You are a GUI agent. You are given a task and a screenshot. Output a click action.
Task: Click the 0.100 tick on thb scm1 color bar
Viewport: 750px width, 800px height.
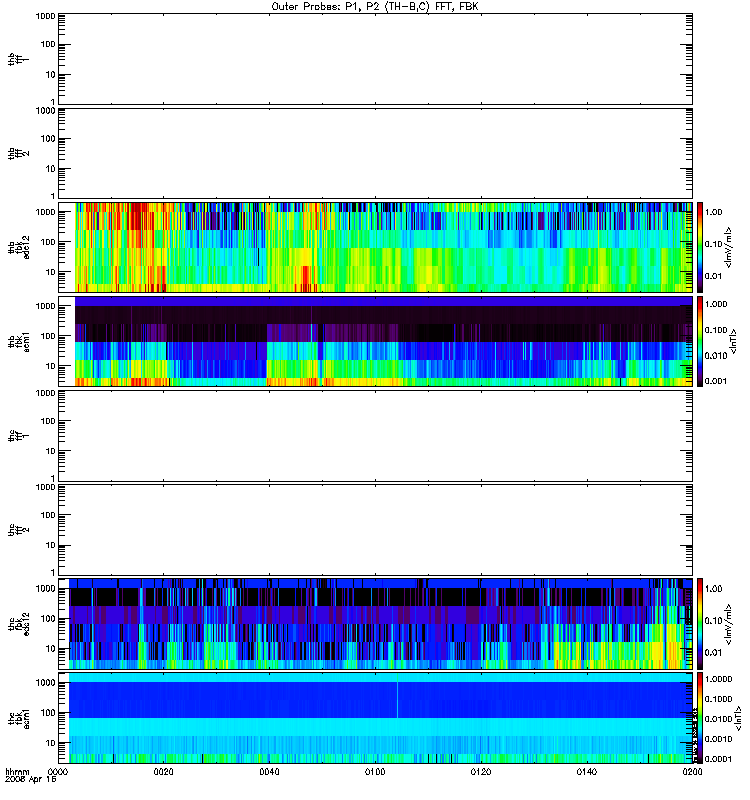click(716, 330)
